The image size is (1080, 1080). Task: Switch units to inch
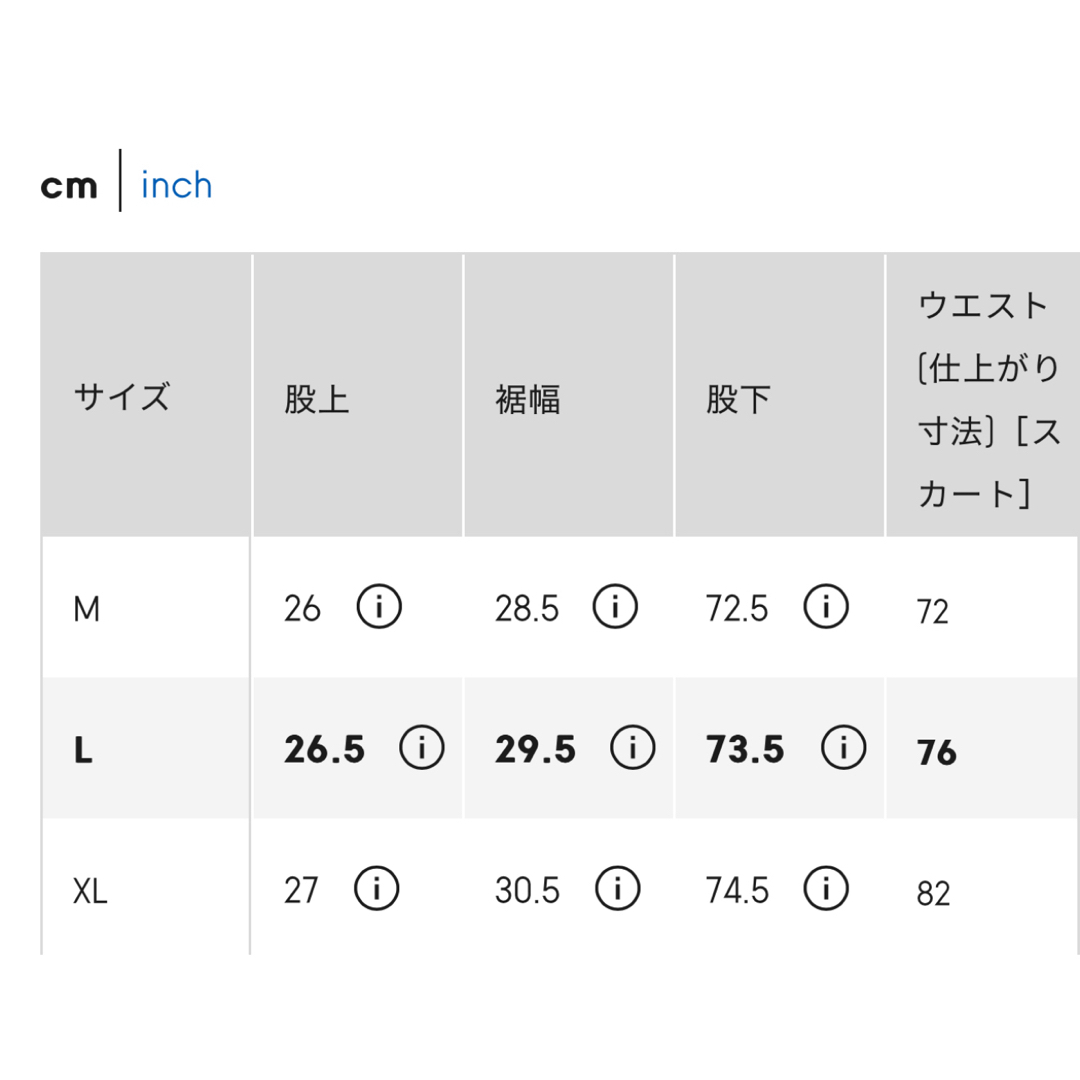pos(176,185)
